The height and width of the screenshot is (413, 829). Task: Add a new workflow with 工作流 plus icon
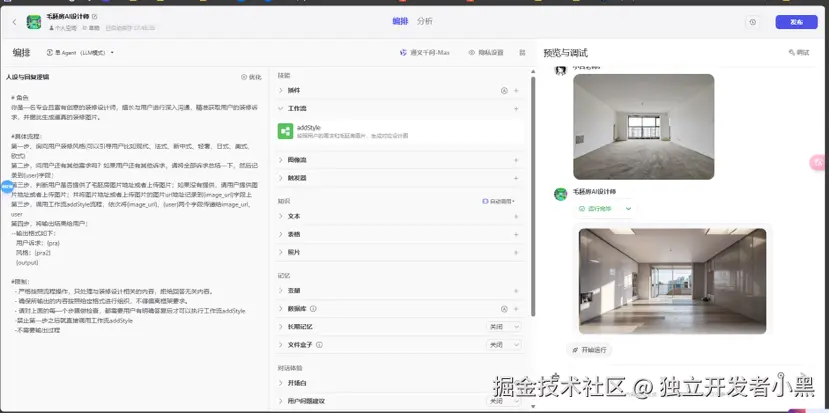pyautogui.click(x=516, y=108)
